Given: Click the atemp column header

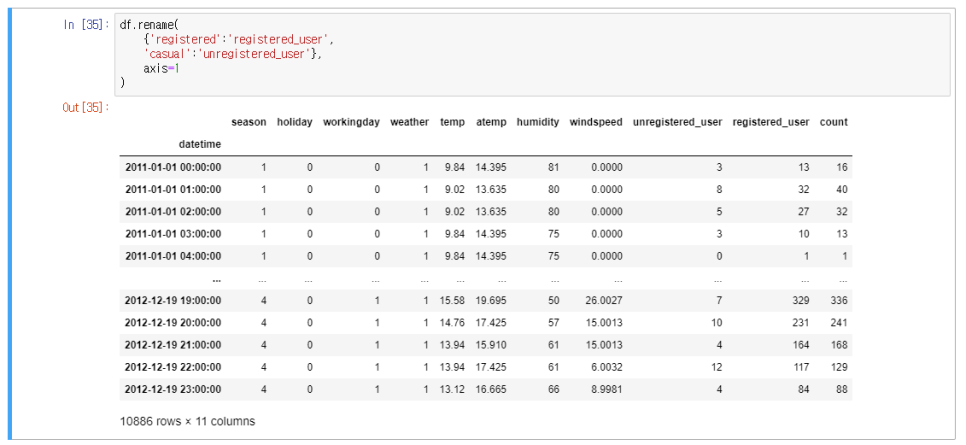Looking at the screenshot, I should coord(491,122).
